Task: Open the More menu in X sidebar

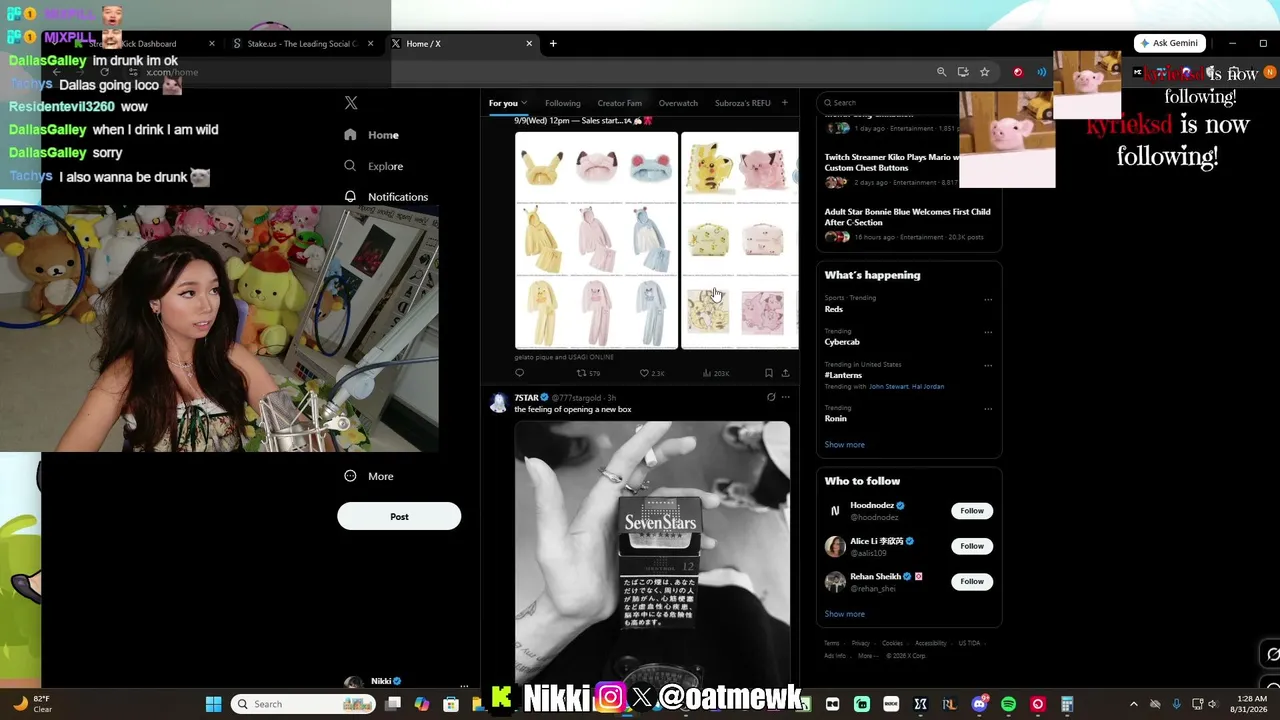Action: 369,476
